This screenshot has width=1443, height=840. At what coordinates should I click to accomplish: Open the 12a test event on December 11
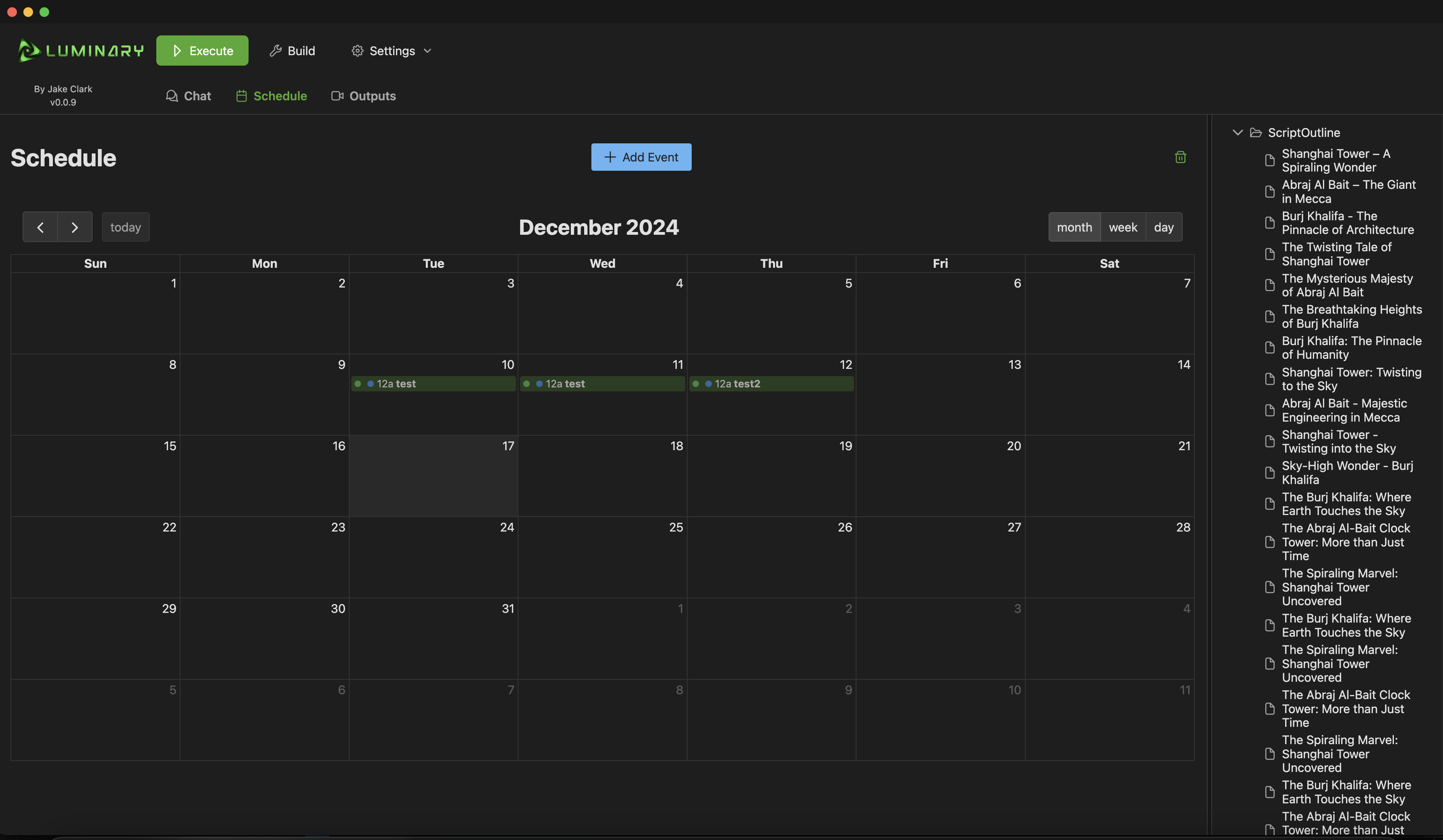click(x=602, y=383)
